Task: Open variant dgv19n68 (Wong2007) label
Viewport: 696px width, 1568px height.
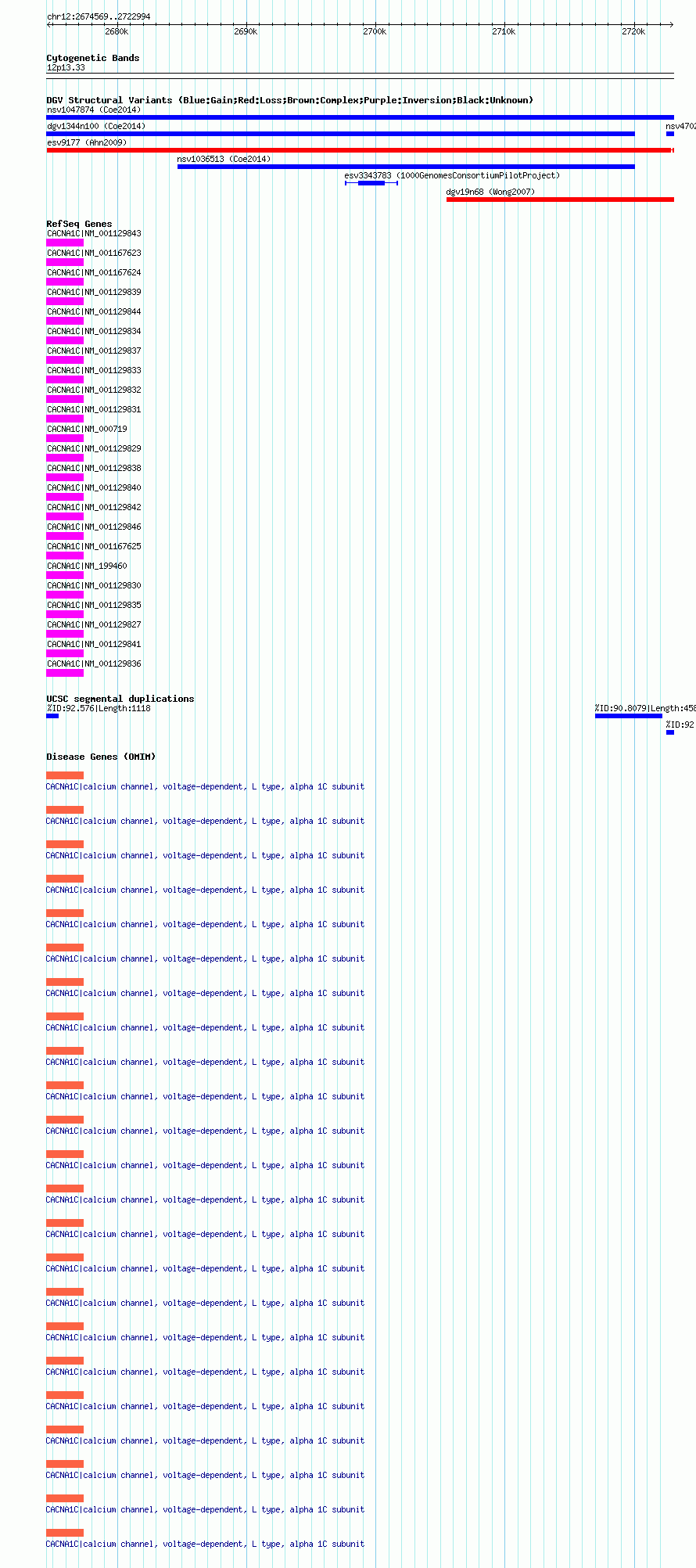Action: tap(490, 192)
